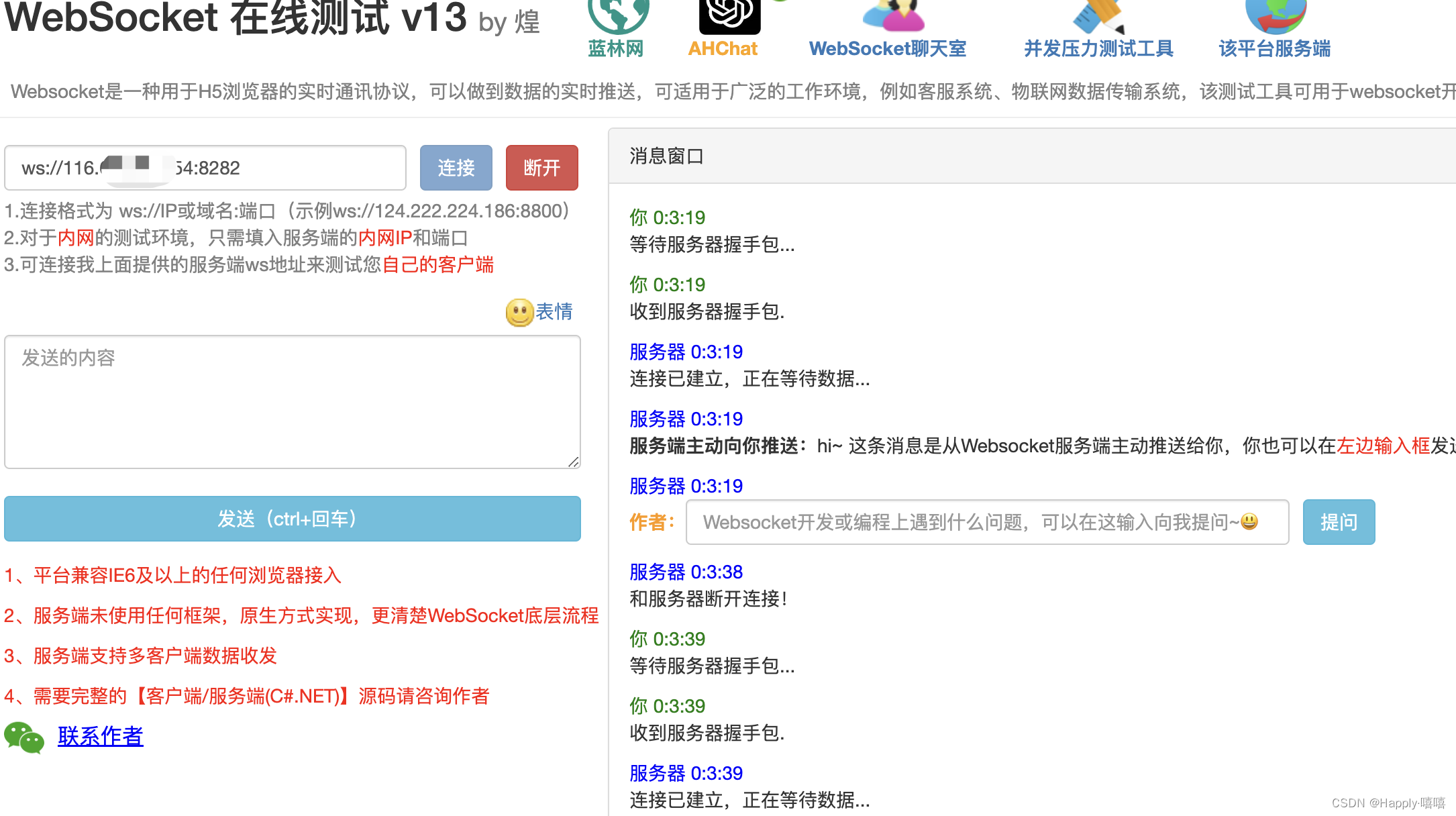This screenshot has width=1456, height=816.
Task: Click the timestamp 你 0:3:39 above 收到服务器握手包
Action: [x=667, y=706]
